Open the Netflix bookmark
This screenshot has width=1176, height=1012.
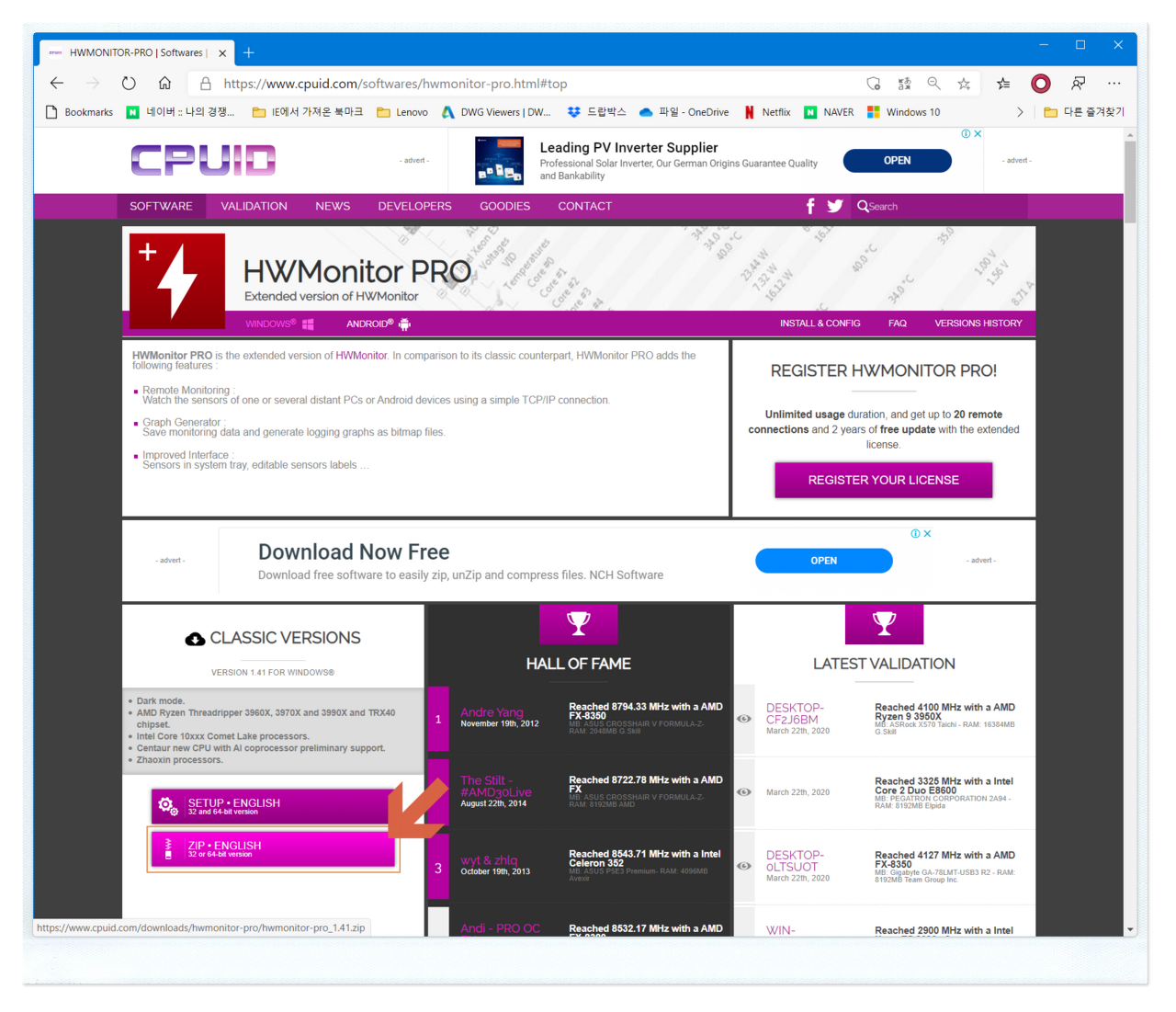[x=767, y=112]
